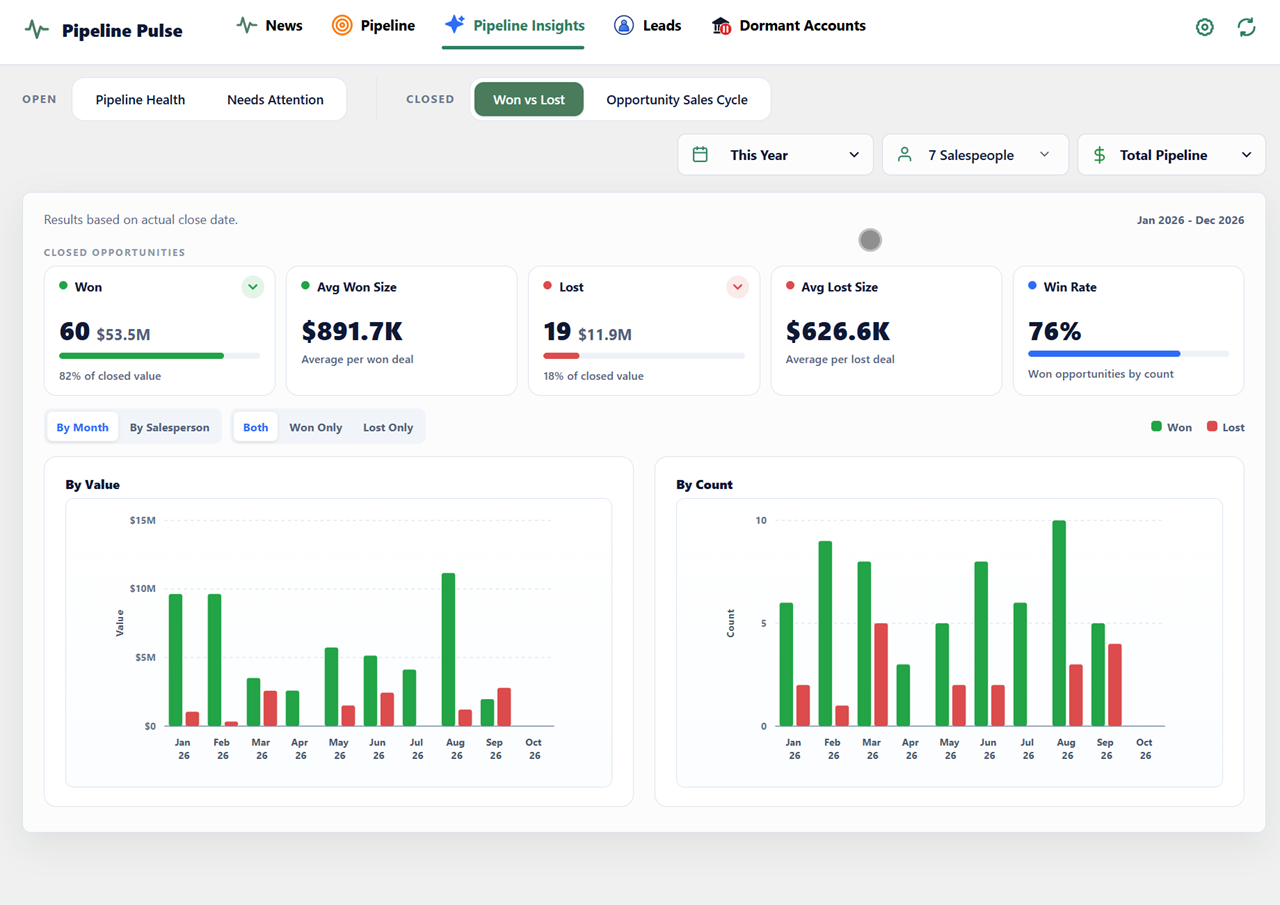Image resolution: width=1280 pixels, height=905 pixels.
Task: Click the Won card green progress bar
Action: (x=160, y=356)
